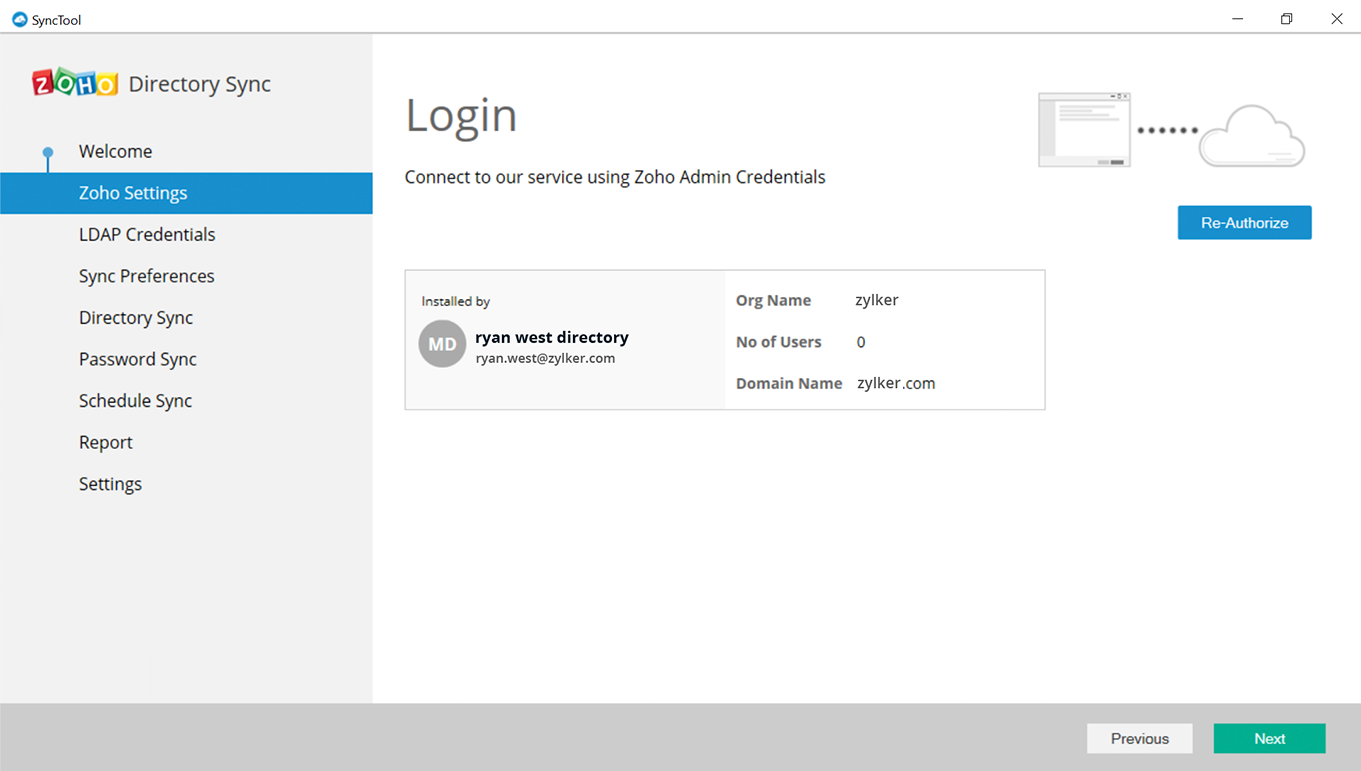Click the 'Installed by' label
This screenshot has height=771, width=1361.
coord(456,301)
